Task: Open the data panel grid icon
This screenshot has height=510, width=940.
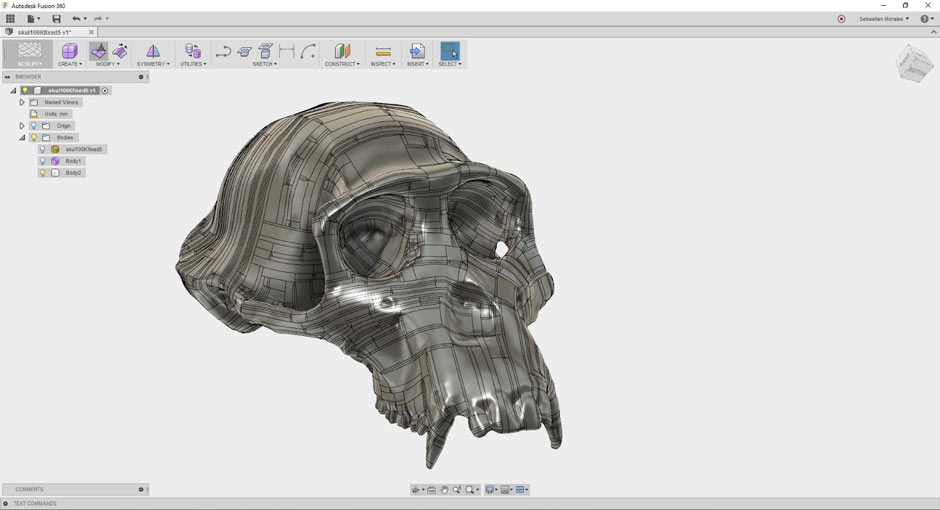Action: point(11,19)
